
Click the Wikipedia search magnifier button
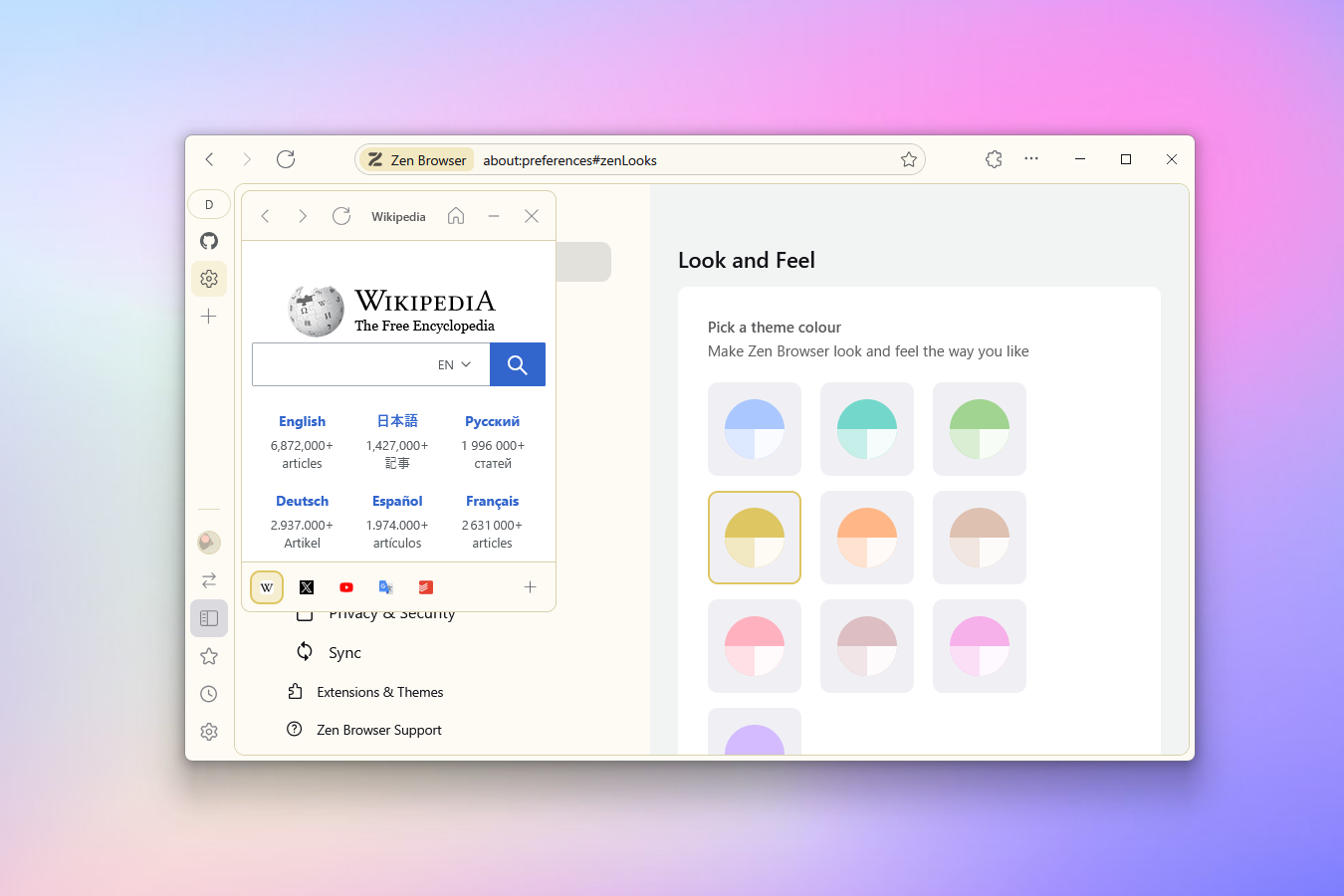click(x=517, y=364)
